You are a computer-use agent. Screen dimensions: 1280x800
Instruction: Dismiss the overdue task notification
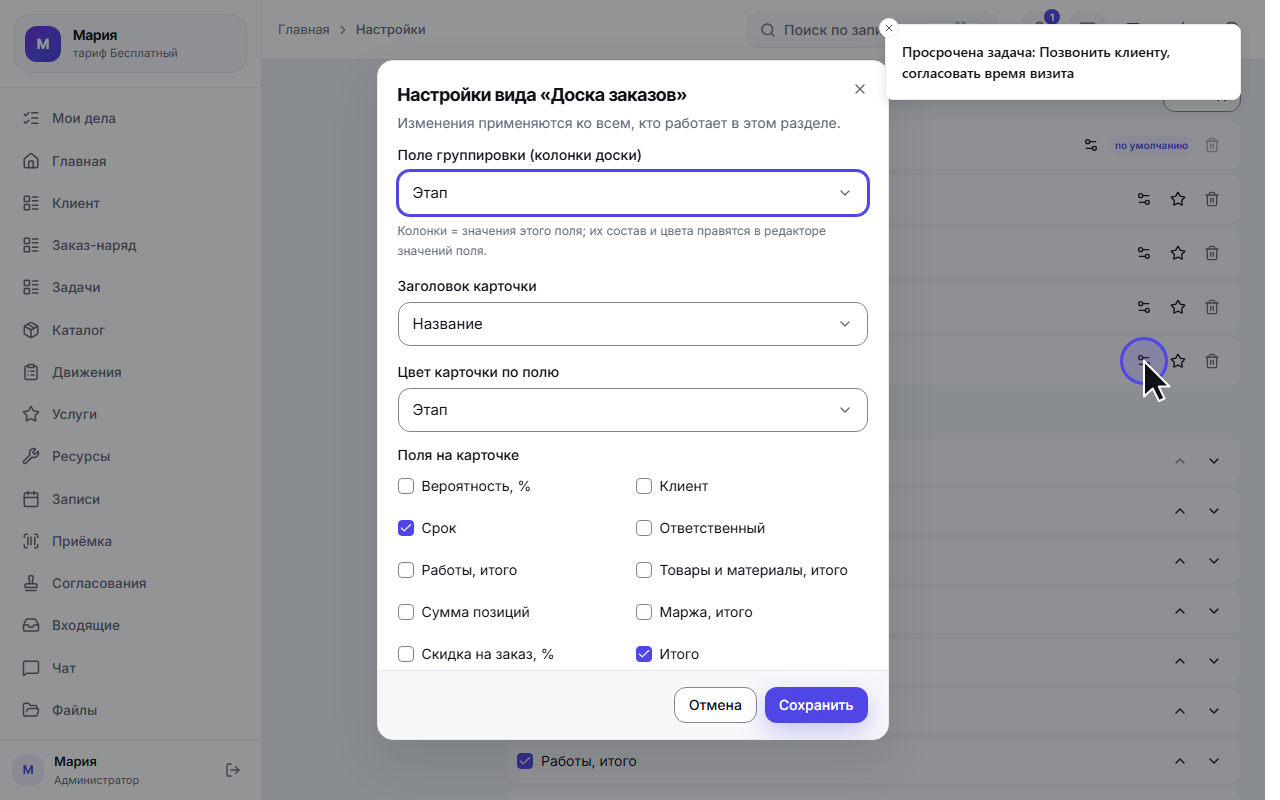889,28
